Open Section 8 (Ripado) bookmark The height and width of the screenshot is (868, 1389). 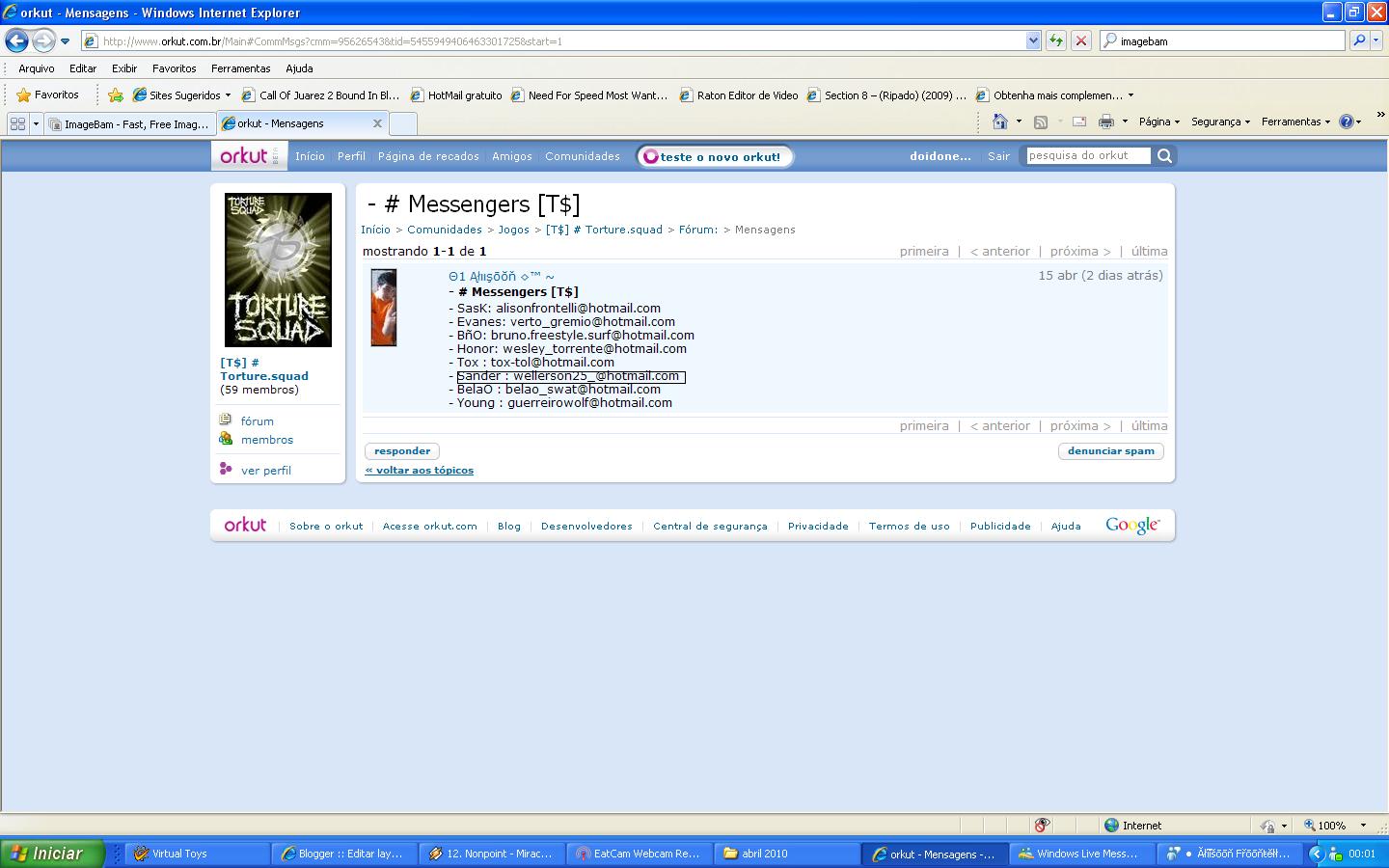tap(886, 95)
